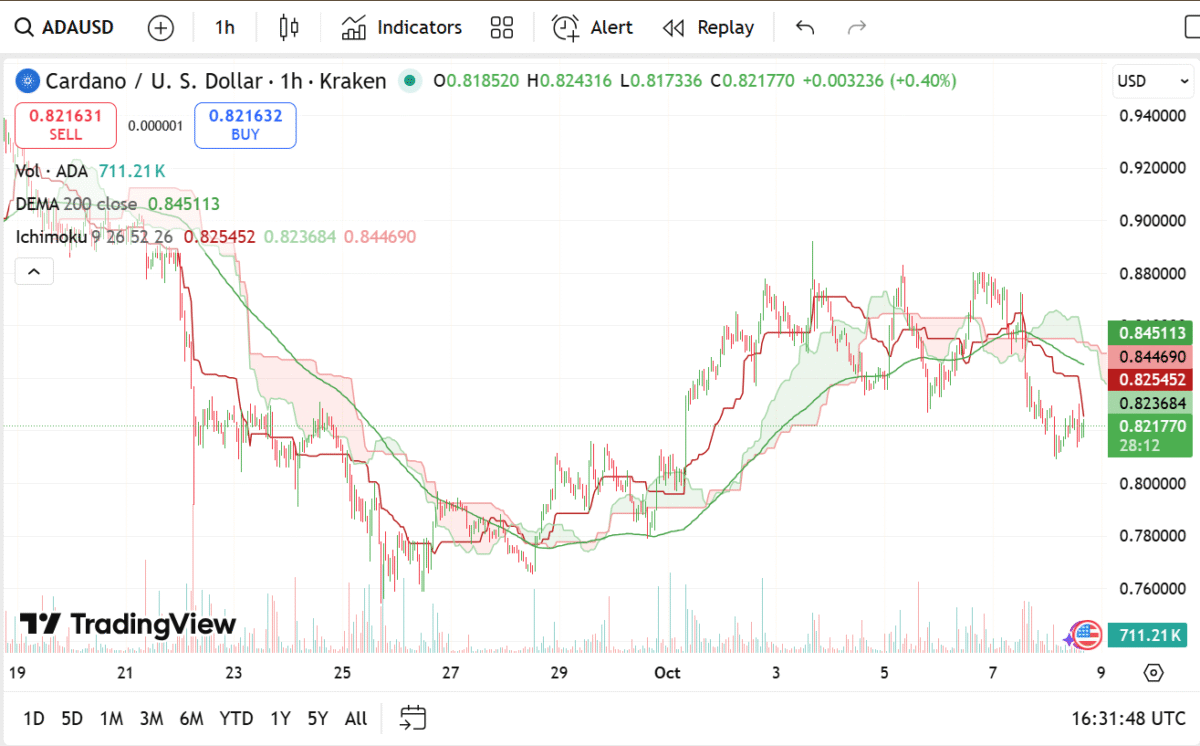Undo the last chart action
This screenshot has height=746, width=1200.
tap(805, 27)
